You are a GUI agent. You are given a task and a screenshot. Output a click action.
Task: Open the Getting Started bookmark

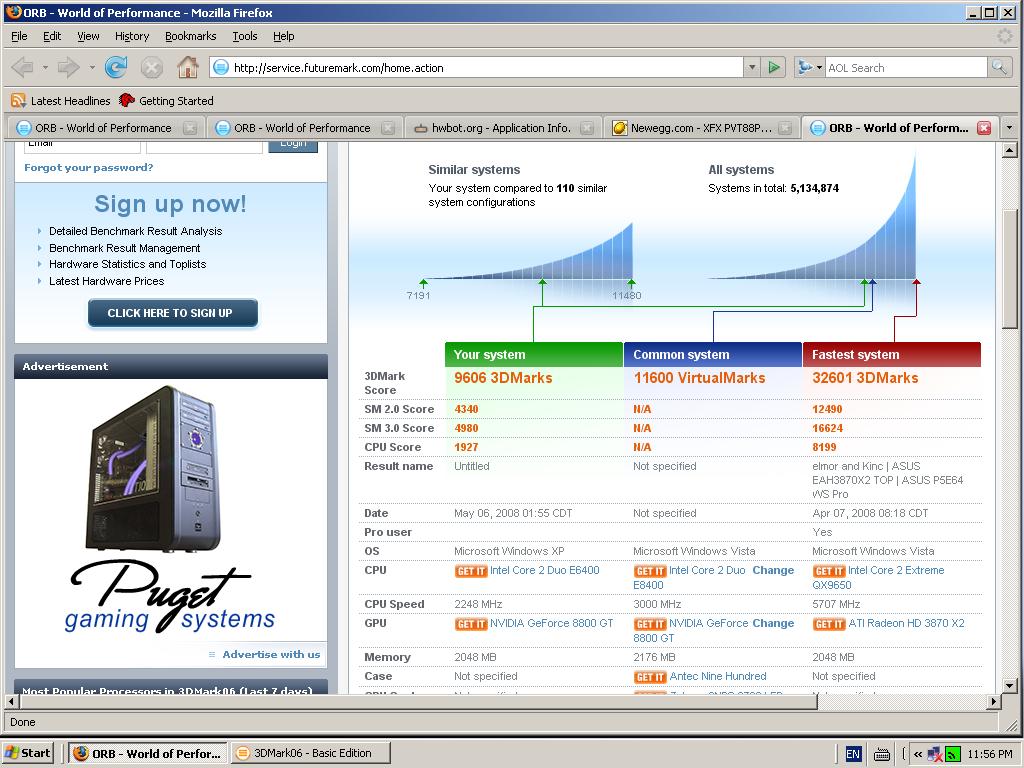coord(167,101)
